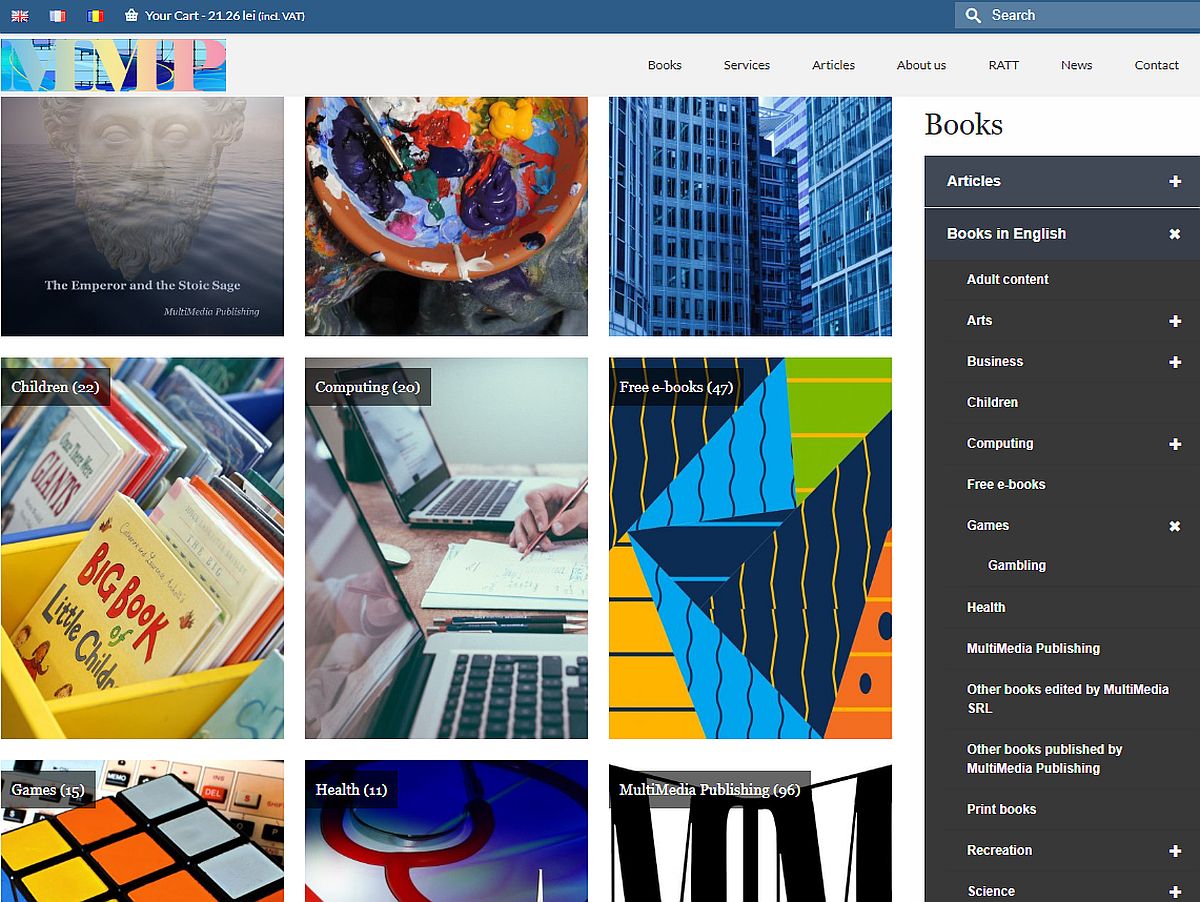Collapse the Books in English section
This screenshot has width=1200, height=902.
point(1175,234)
